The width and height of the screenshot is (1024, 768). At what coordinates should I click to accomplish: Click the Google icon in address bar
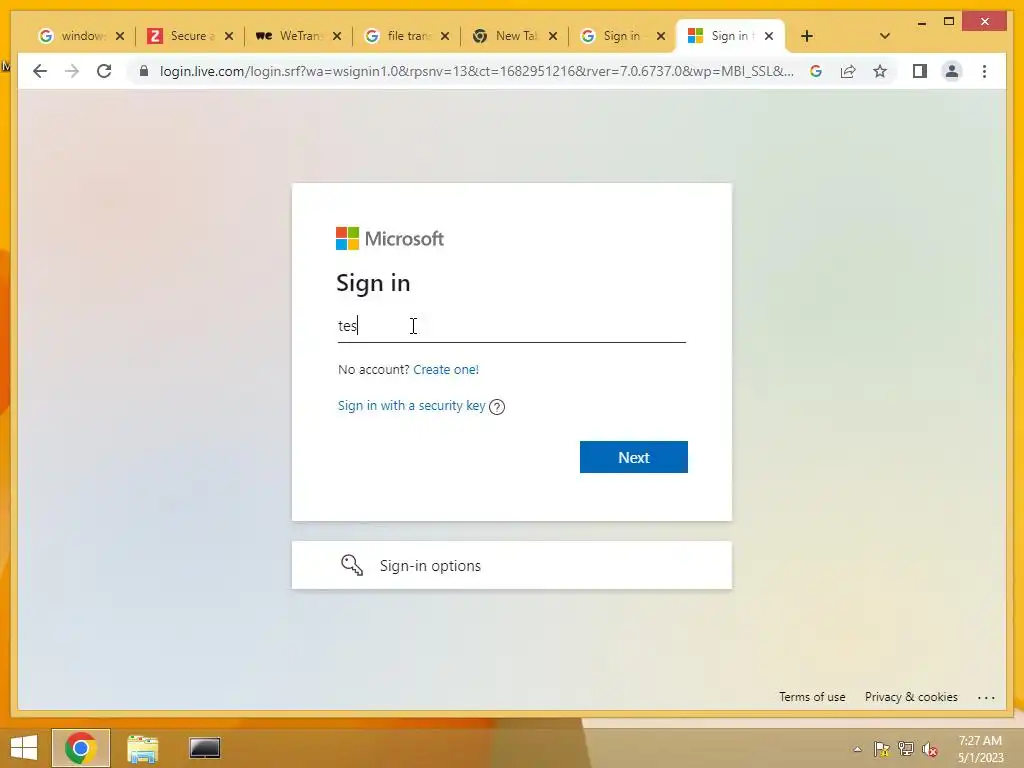tap(816, 71)
